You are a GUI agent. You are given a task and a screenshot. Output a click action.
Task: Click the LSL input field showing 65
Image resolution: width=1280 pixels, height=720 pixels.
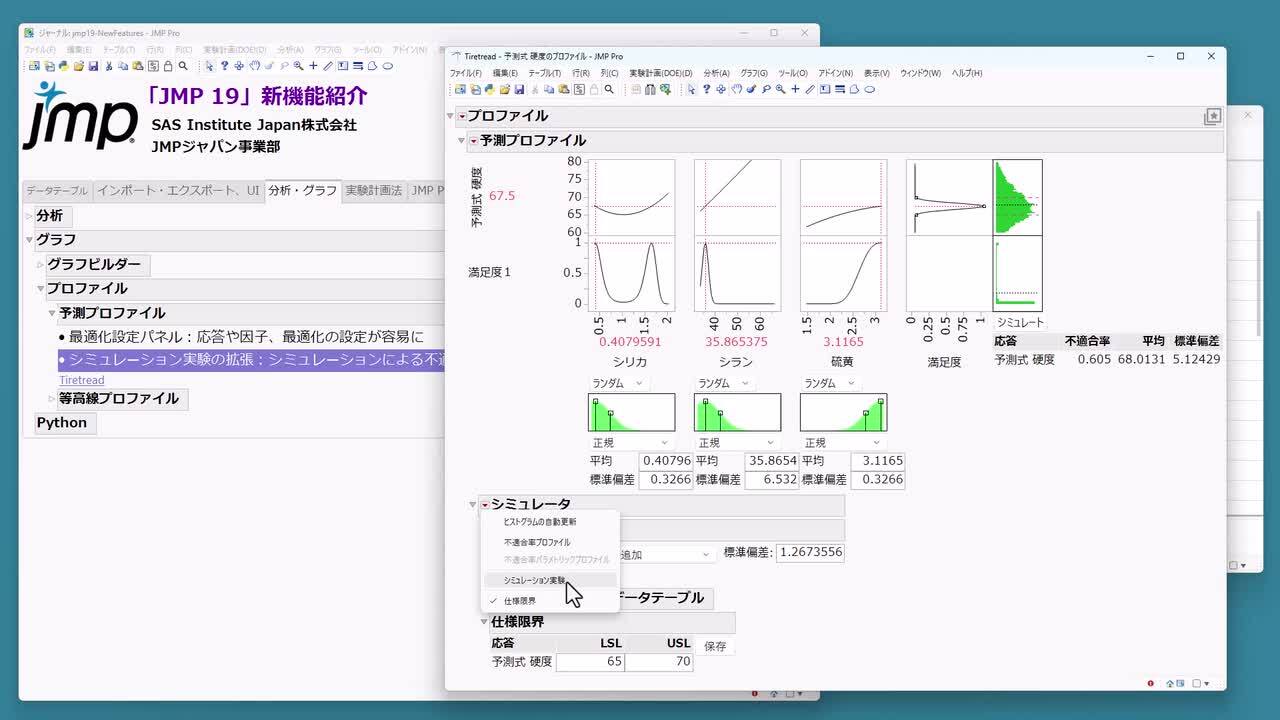tap(590, 659)
